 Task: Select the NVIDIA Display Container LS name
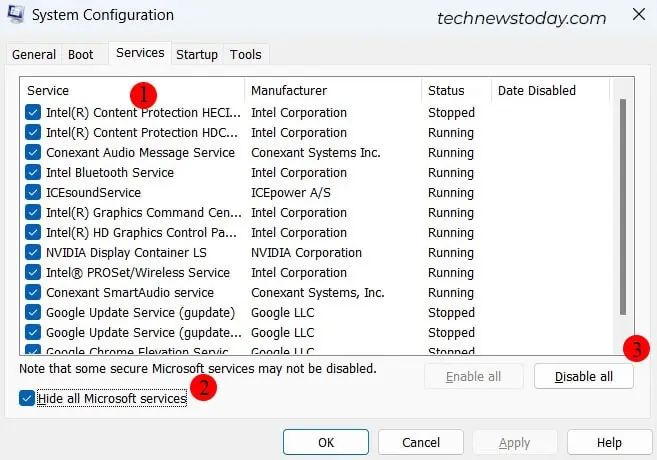[x=126, y=253]
